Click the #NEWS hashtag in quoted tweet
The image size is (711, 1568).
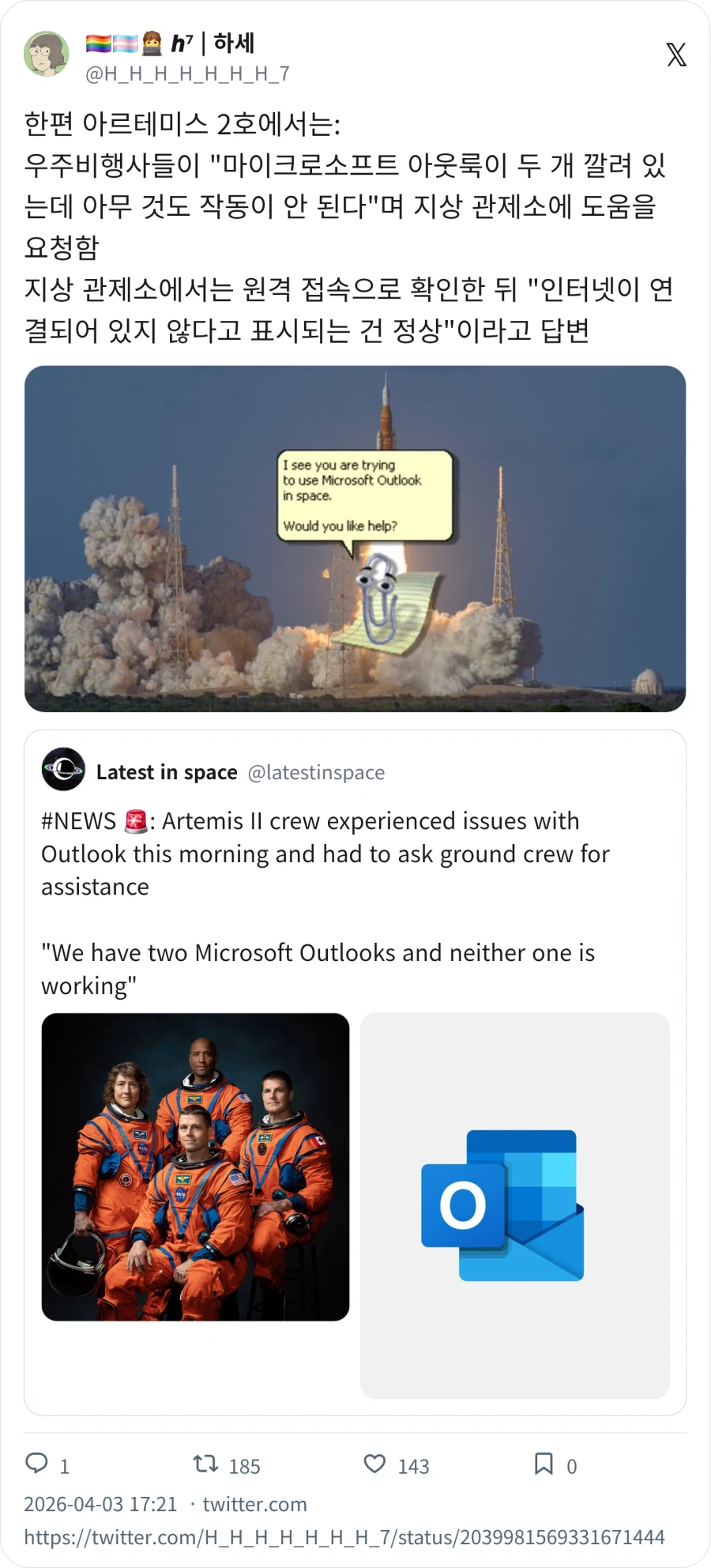click(78, 821)
